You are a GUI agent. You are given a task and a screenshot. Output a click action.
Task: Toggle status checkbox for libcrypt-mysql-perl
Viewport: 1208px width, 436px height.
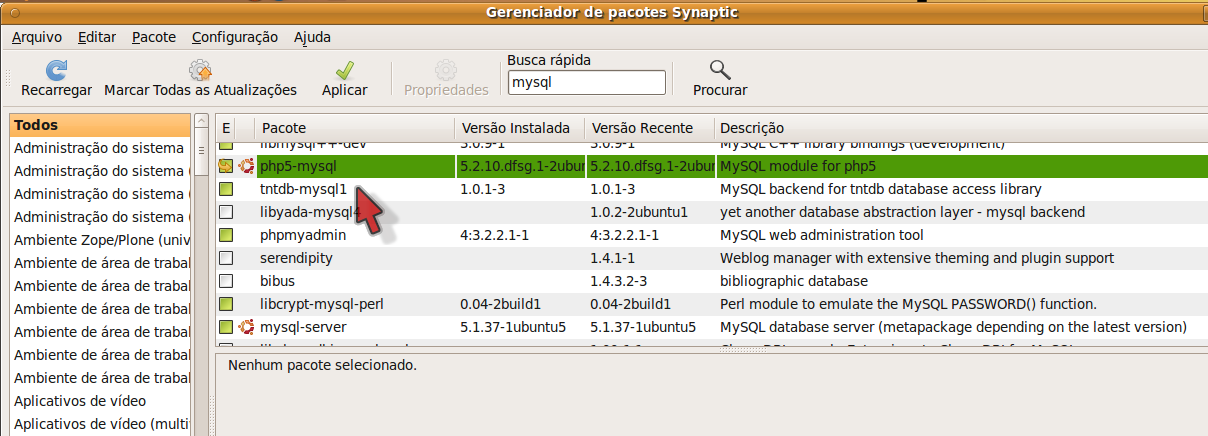[226, 304]
